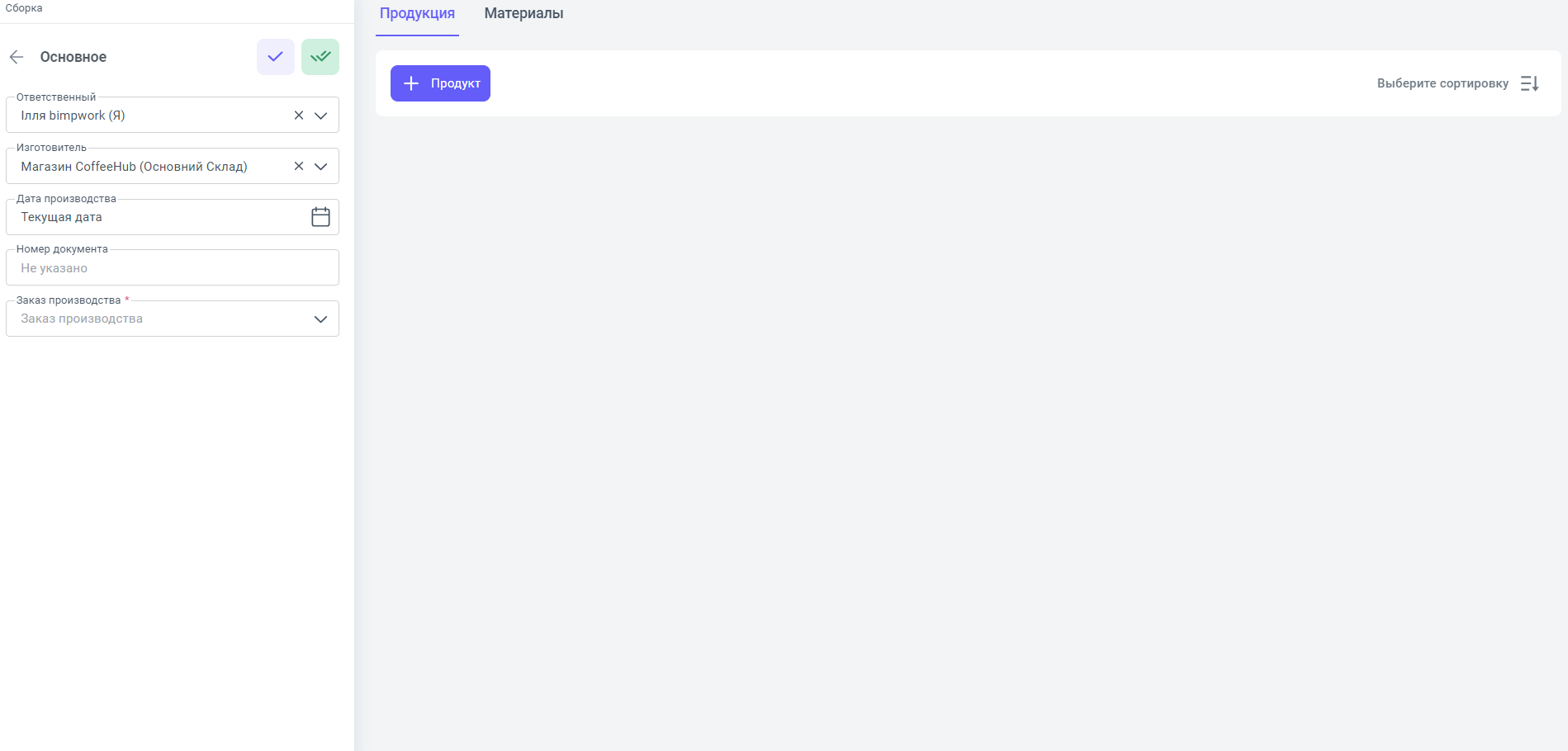The image size is (1568, 751).
Task: Clear the Изготовитель field using X icon
Action: (299, 167)
